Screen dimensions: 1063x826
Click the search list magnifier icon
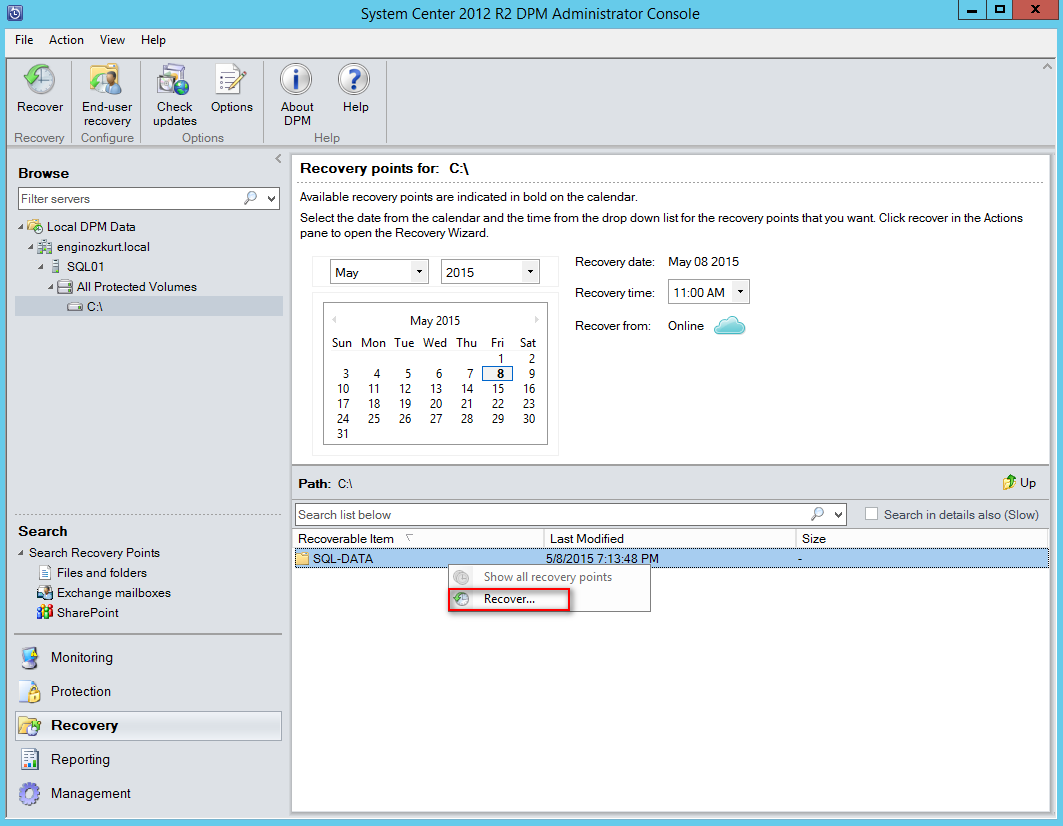click(x=818, y=514)
